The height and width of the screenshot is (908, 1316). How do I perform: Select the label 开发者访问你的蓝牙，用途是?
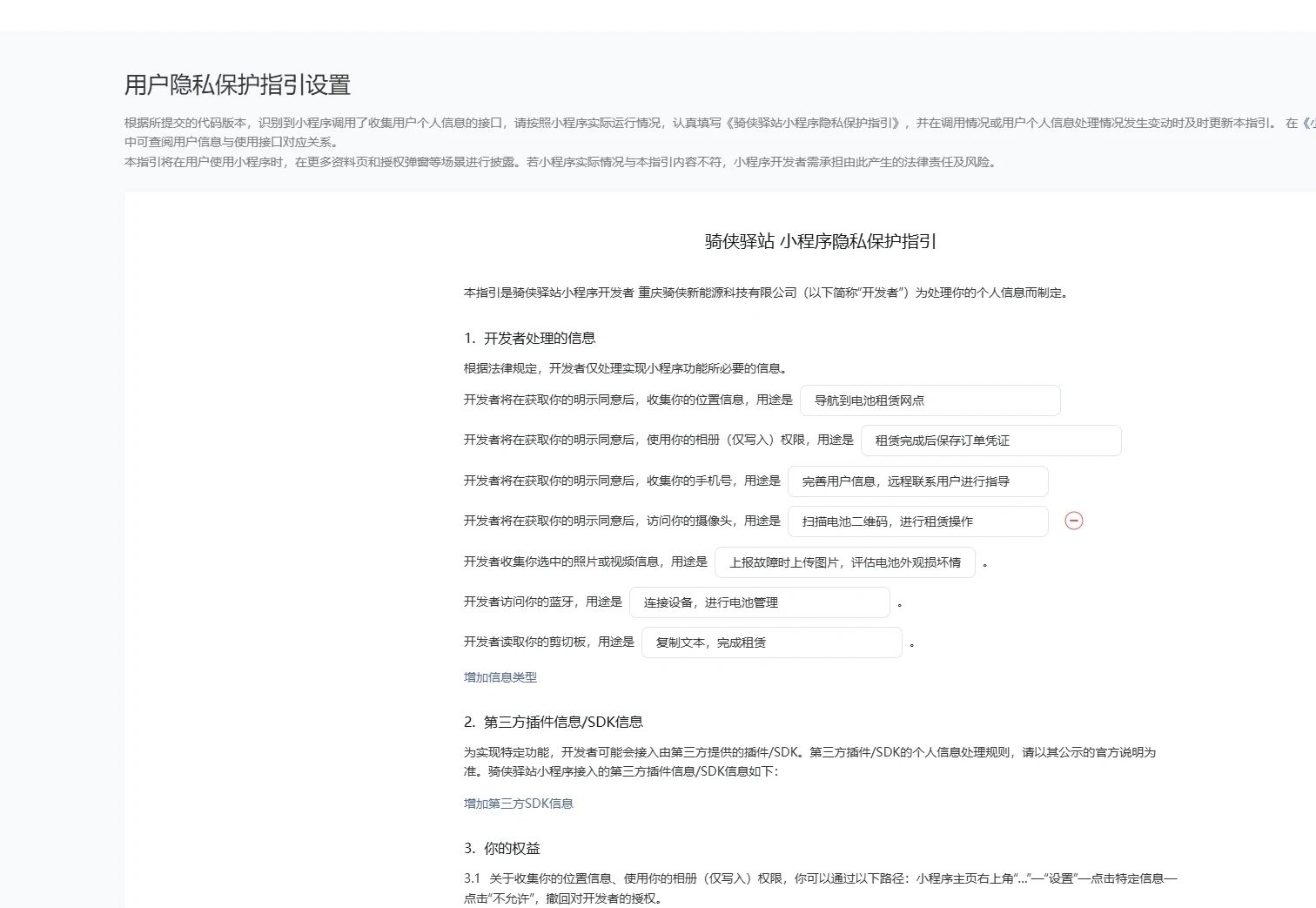pyautogui.click(x=543, y=602)
